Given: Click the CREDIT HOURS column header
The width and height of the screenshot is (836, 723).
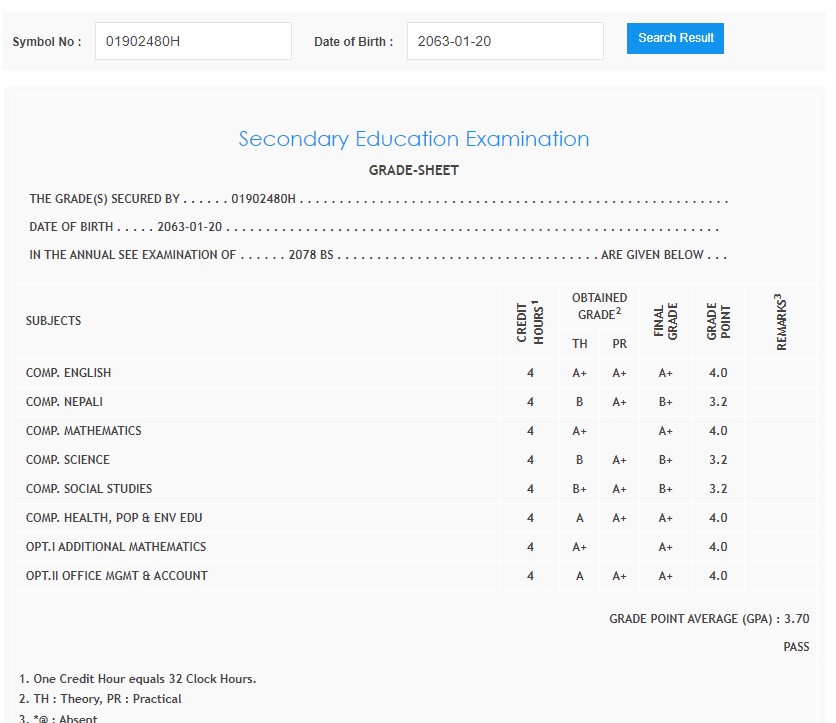Looking at the screenshot, I should coord(529,322).
